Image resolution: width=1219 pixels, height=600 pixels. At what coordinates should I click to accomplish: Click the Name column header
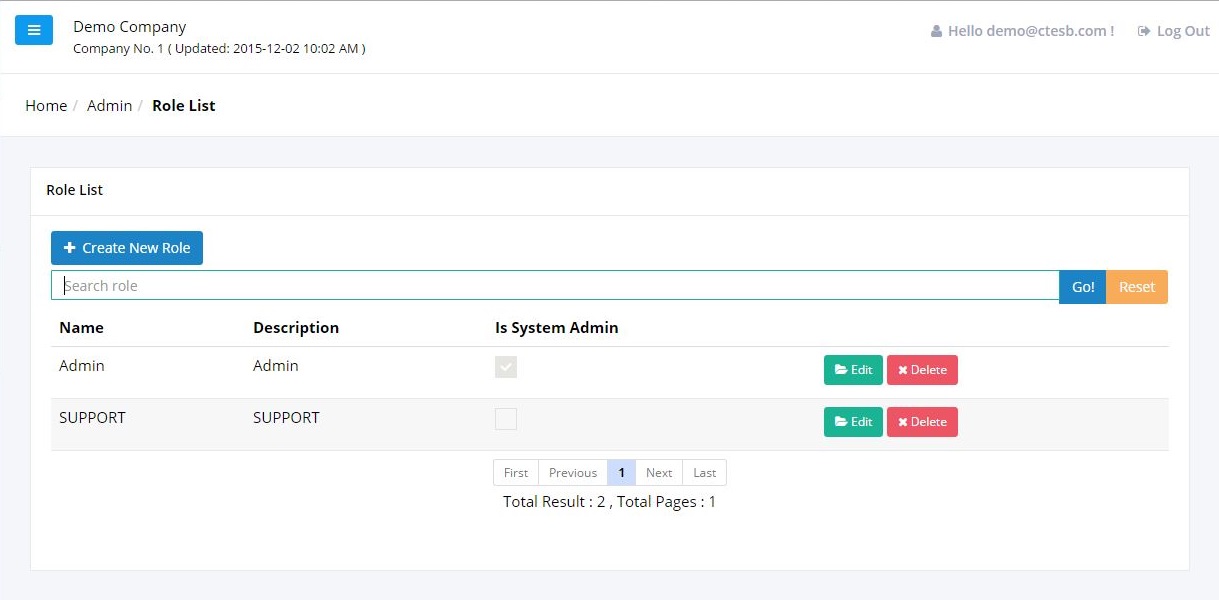(x=81, y=327)
